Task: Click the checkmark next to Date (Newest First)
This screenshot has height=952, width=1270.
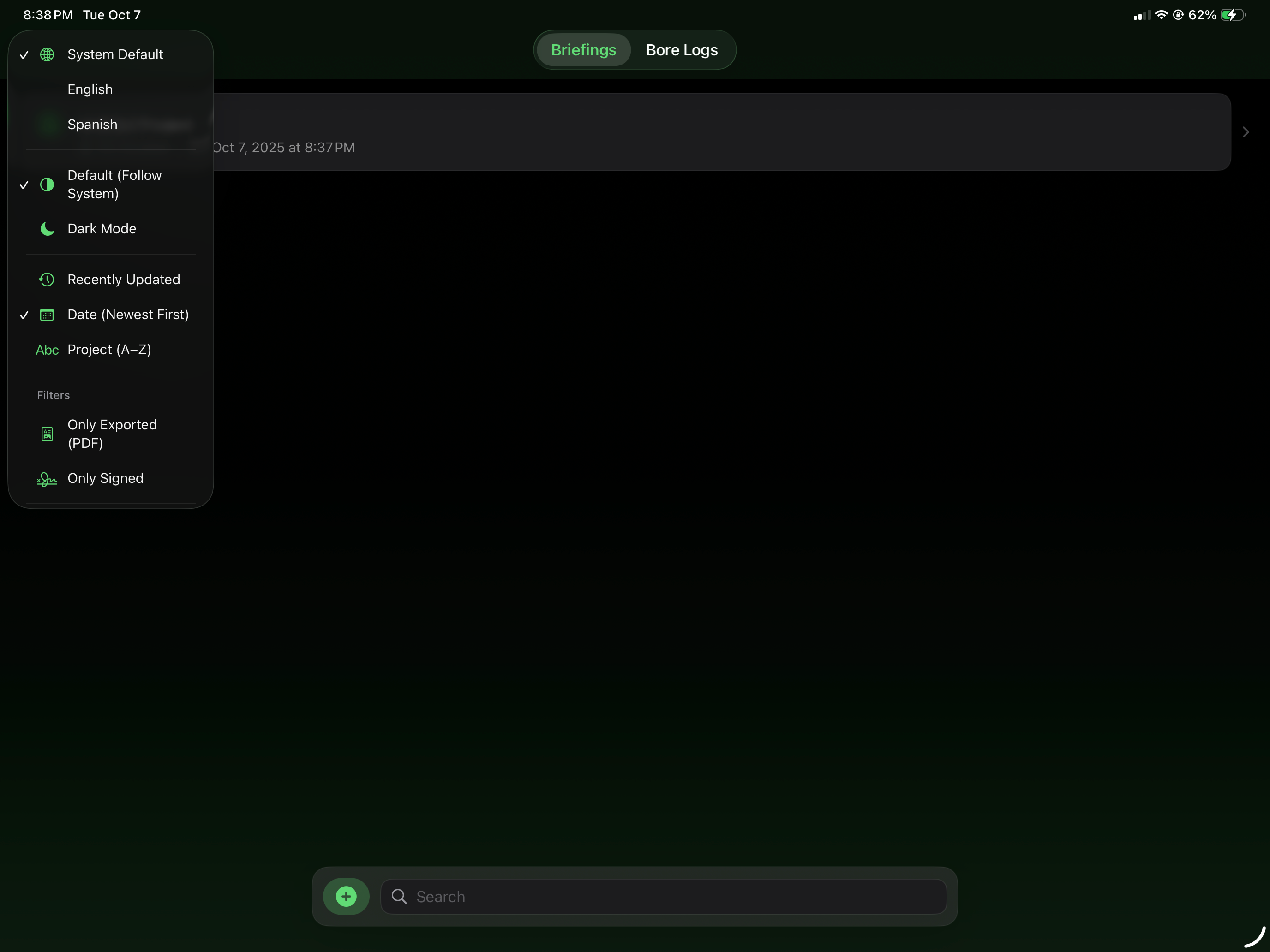Action: pyautogui.click(x=24, y=315)
